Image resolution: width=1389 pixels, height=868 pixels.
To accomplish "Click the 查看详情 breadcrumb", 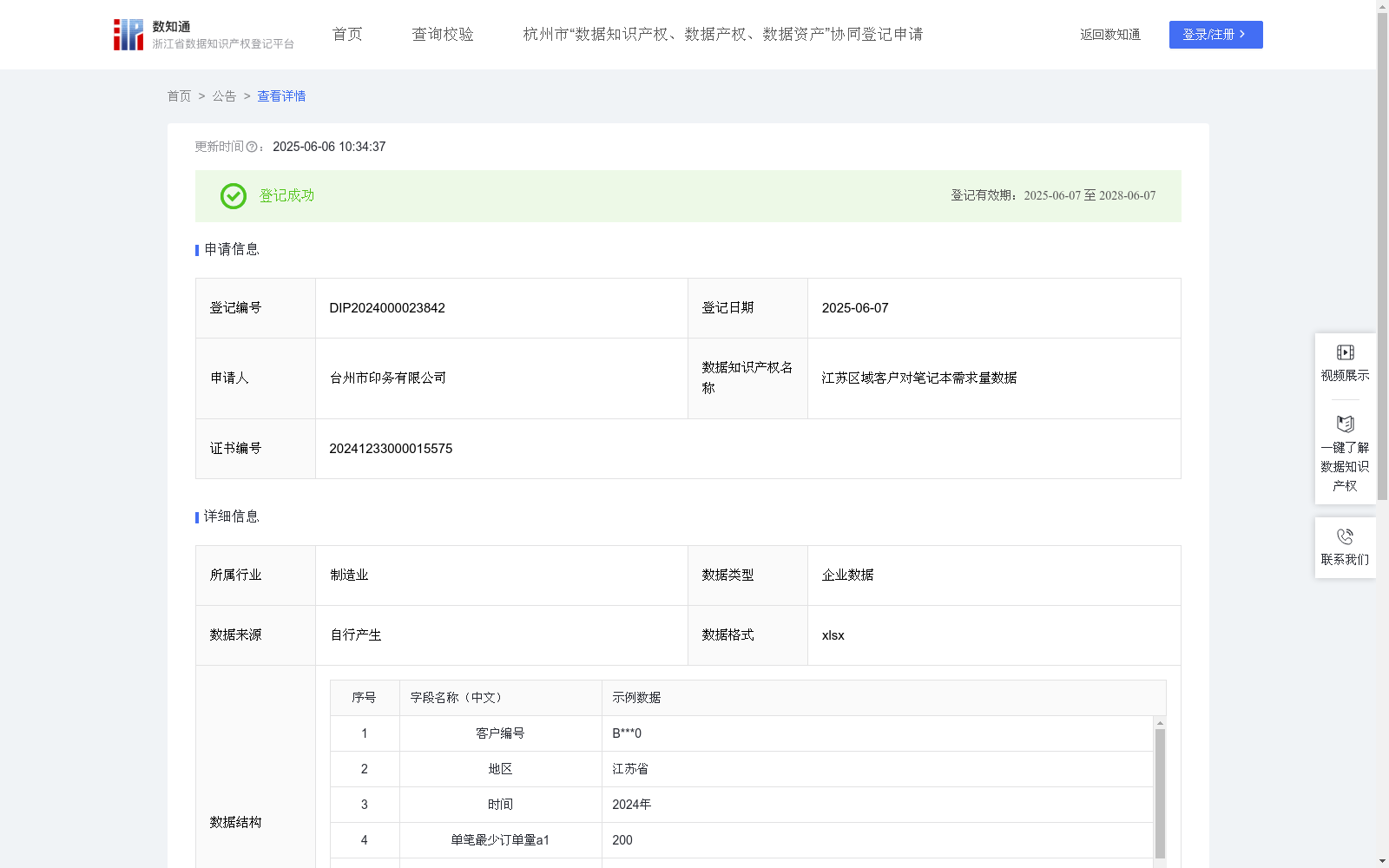I will click(x=281, y=96).
